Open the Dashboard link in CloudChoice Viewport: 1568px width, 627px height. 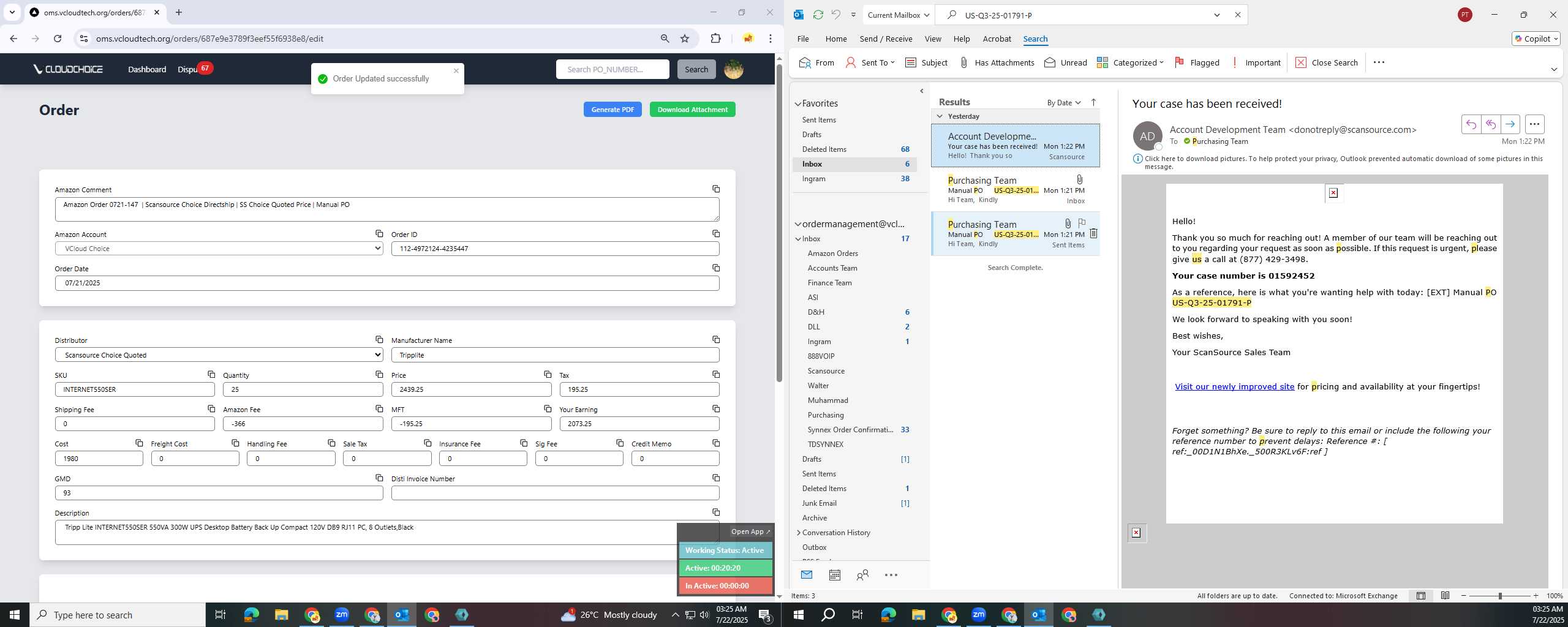[x=147, y=69]
